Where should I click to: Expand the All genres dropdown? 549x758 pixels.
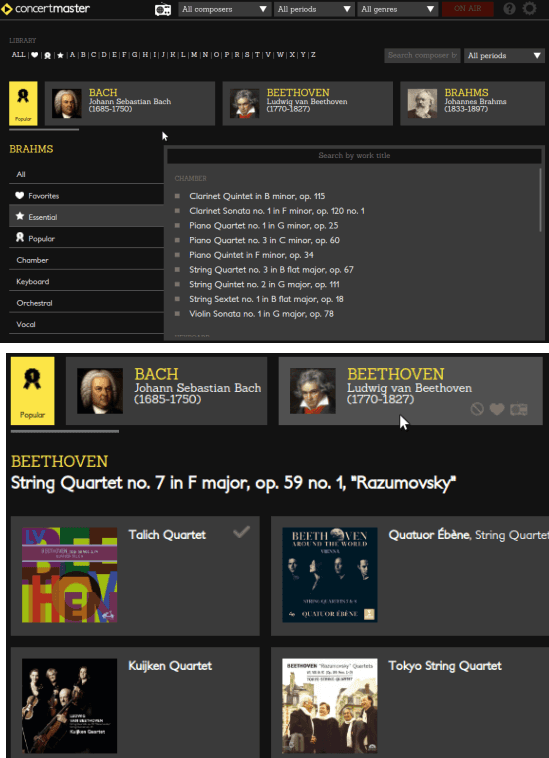[x=398, y=9]
